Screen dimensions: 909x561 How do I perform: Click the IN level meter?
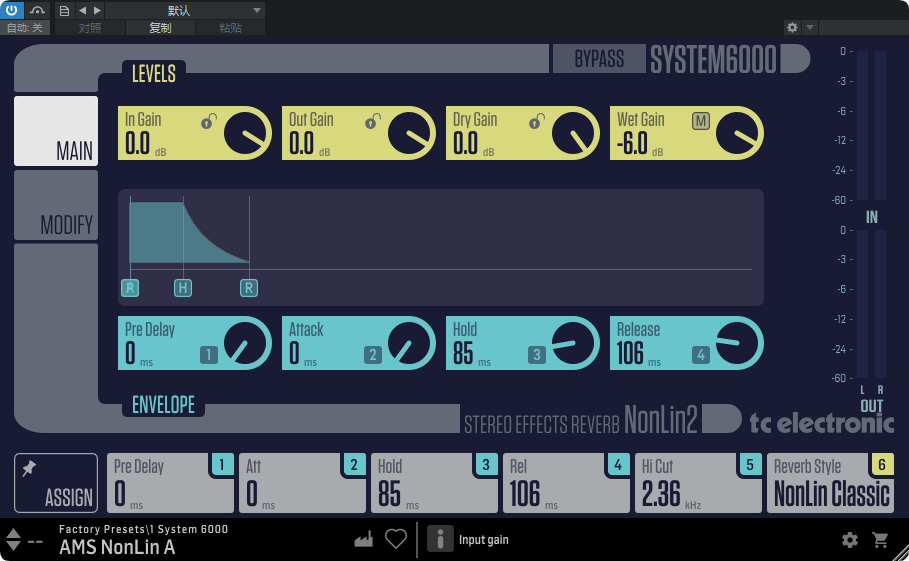tap(871, 125)
